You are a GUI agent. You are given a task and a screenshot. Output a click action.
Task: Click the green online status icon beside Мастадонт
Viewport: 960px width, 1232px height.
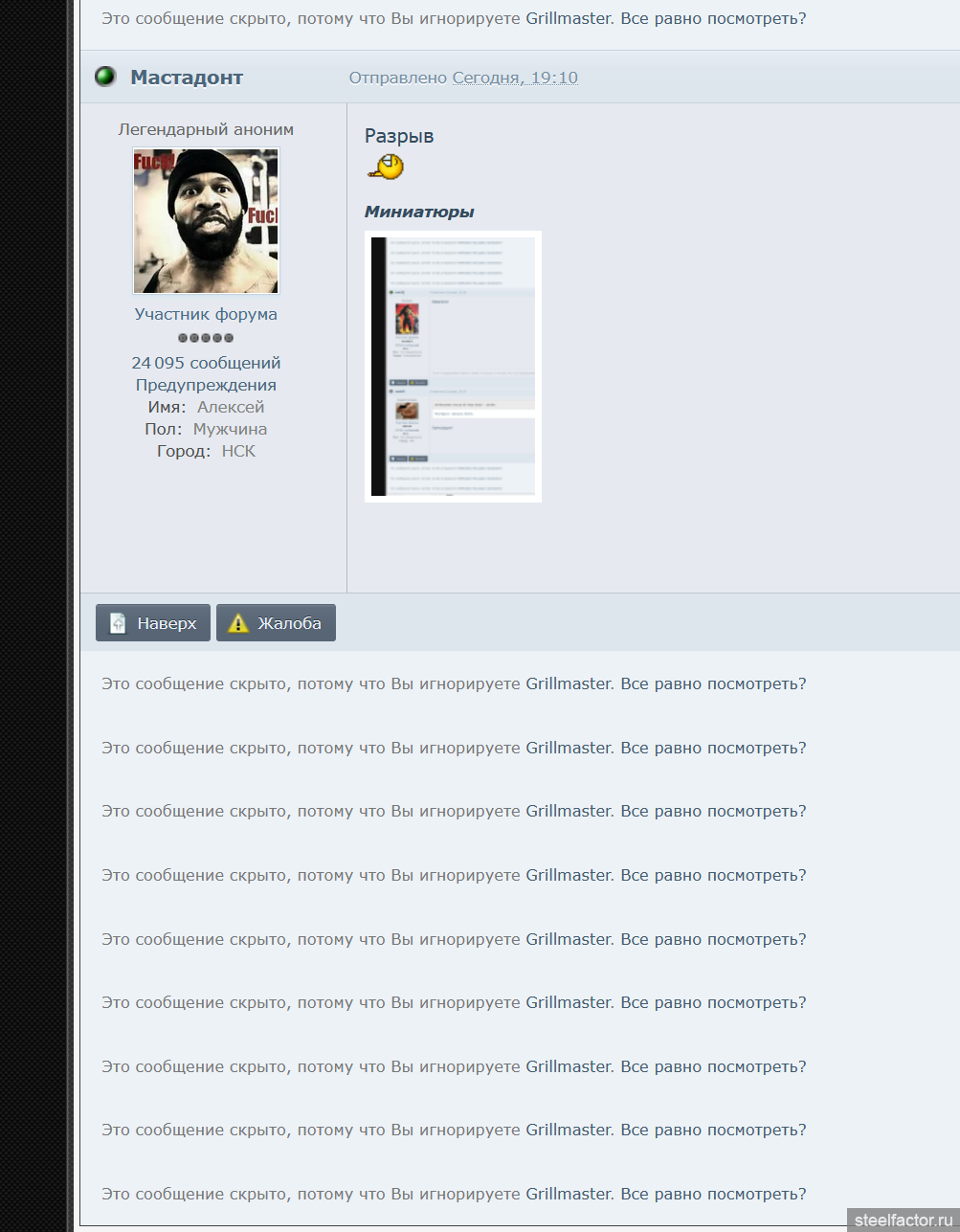pyautogui.click(x=105, y=77)
